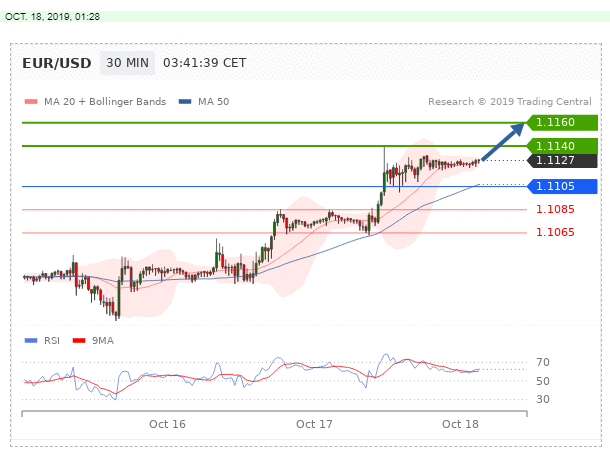Image resolution: width=610 pixels, height=454 pixels.
Task: Select the 1.1105 pivot price tag
Action: [x=562, y=186]
